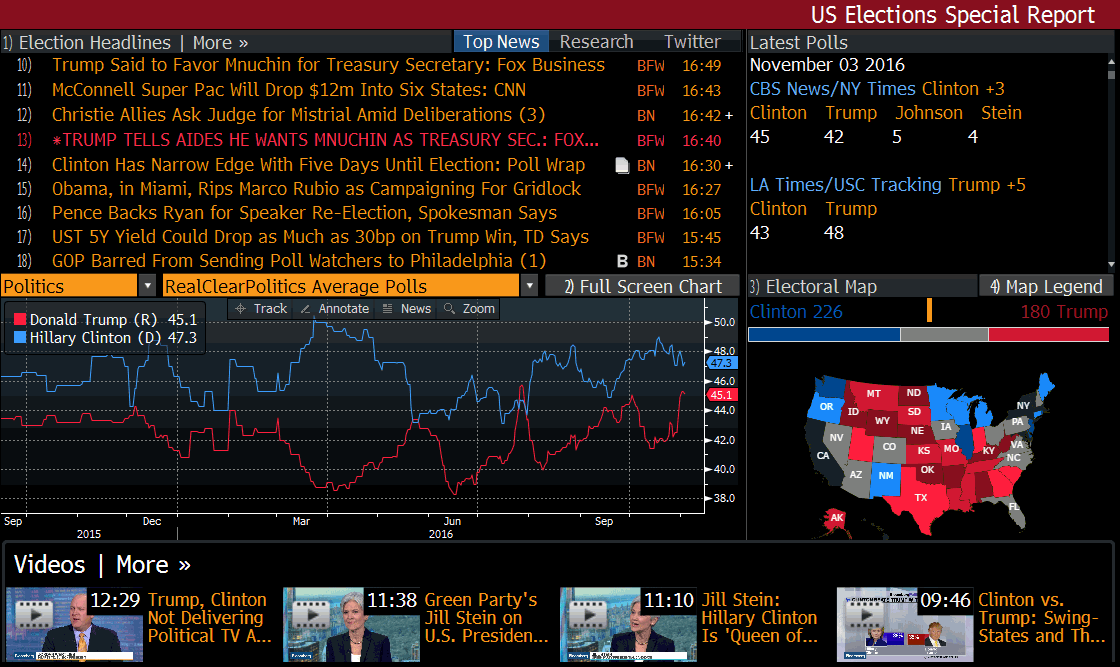Click the Zoom magnifier icon
This screenshot has width=1120, height=667.
coord(449,309)
